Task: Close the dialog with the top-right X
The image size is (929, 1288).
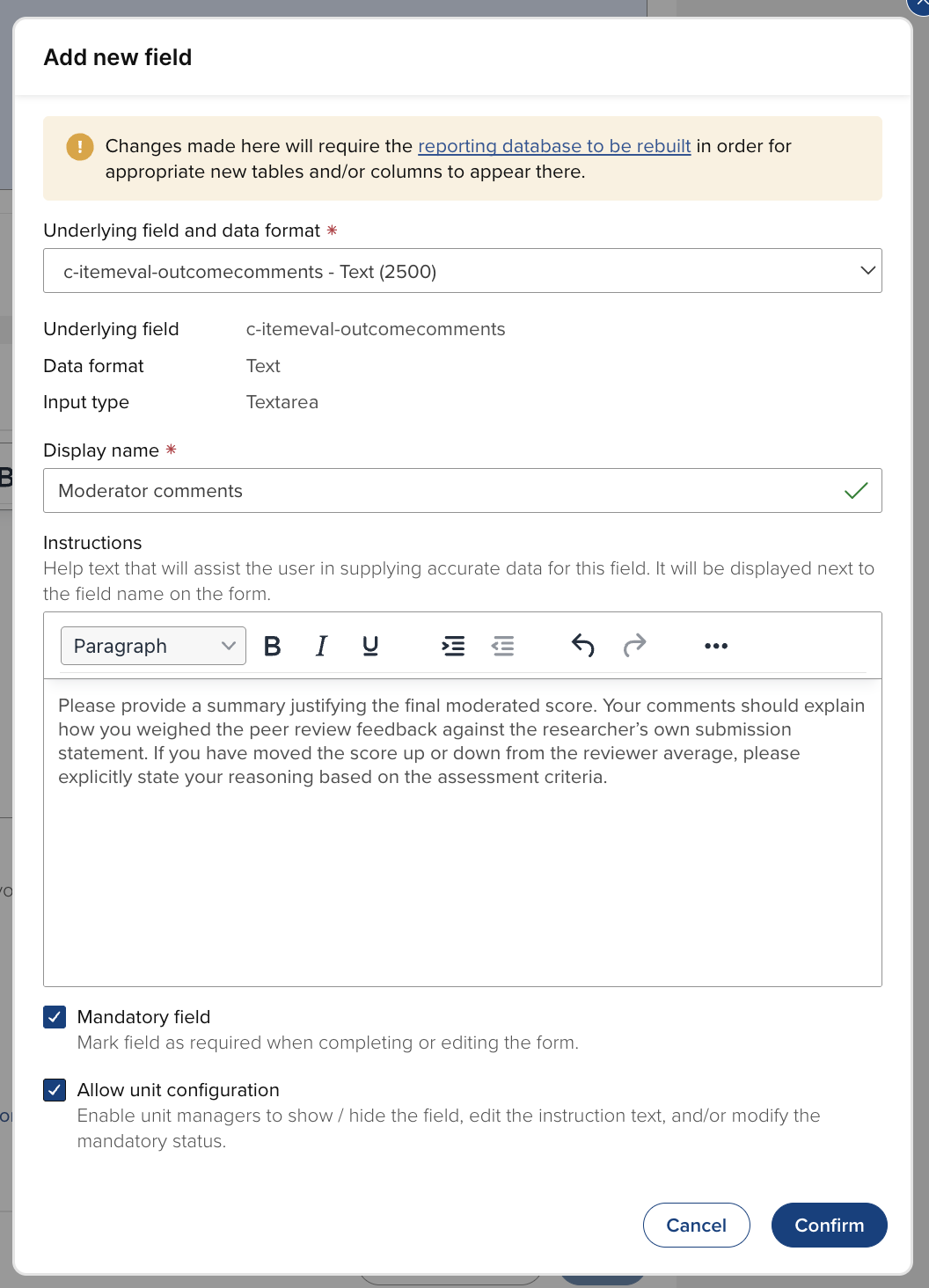Action: click(x=920, y=4)
